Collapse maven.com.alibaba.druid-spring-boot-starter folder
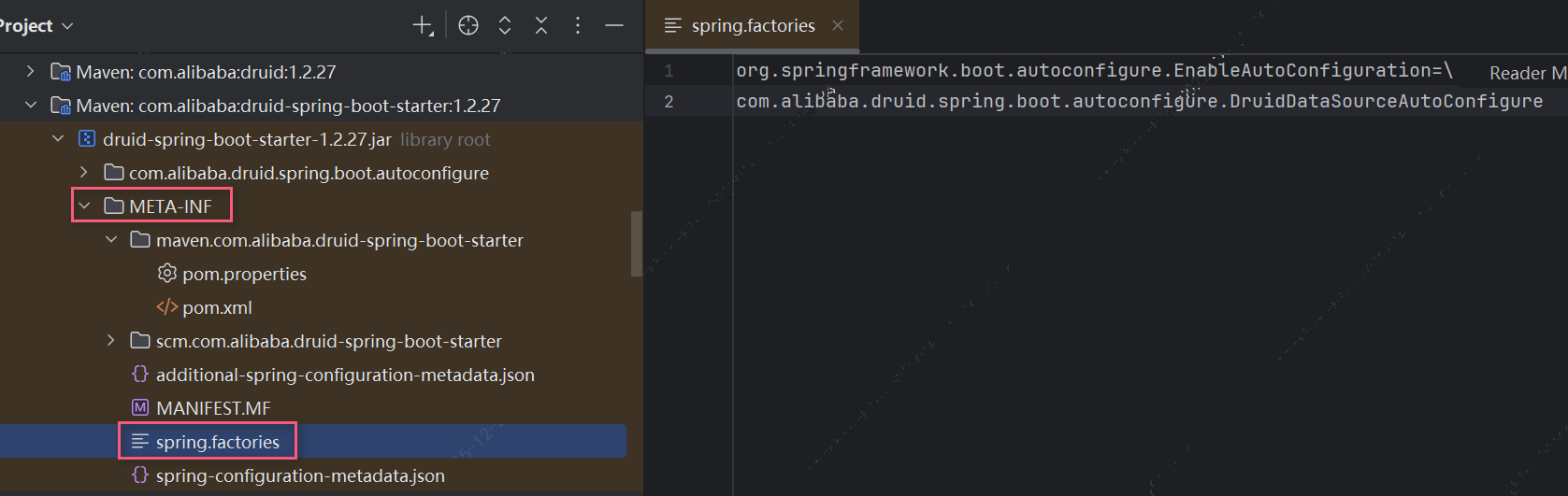 [111, 239]
